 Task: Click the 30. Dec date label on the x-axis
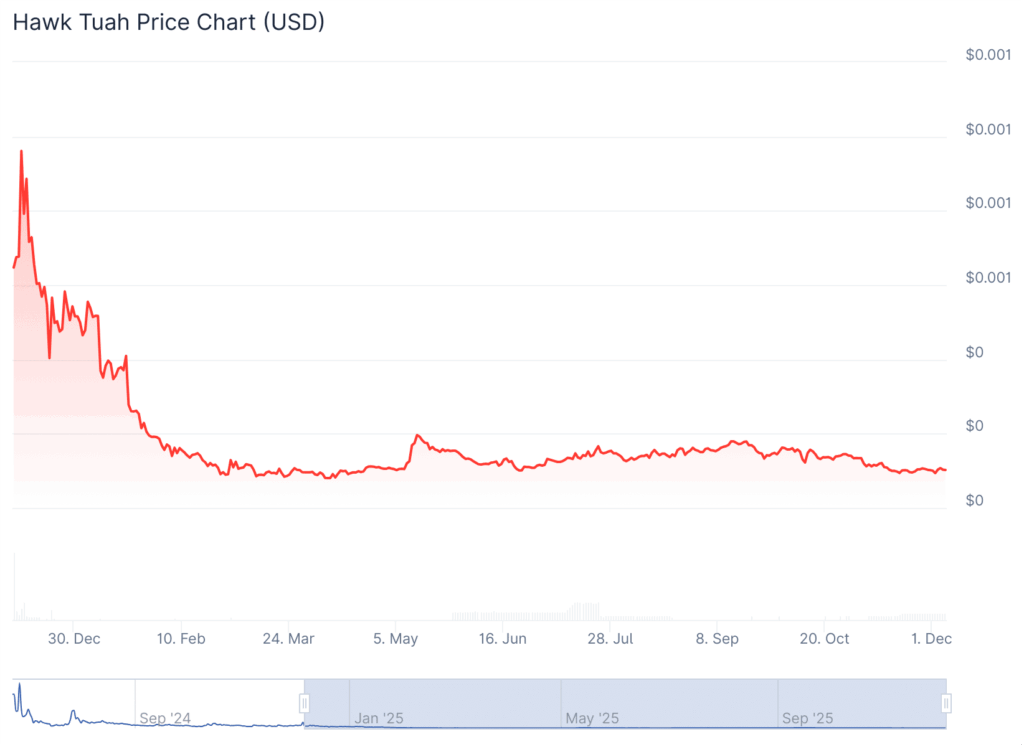click(73, 639)
